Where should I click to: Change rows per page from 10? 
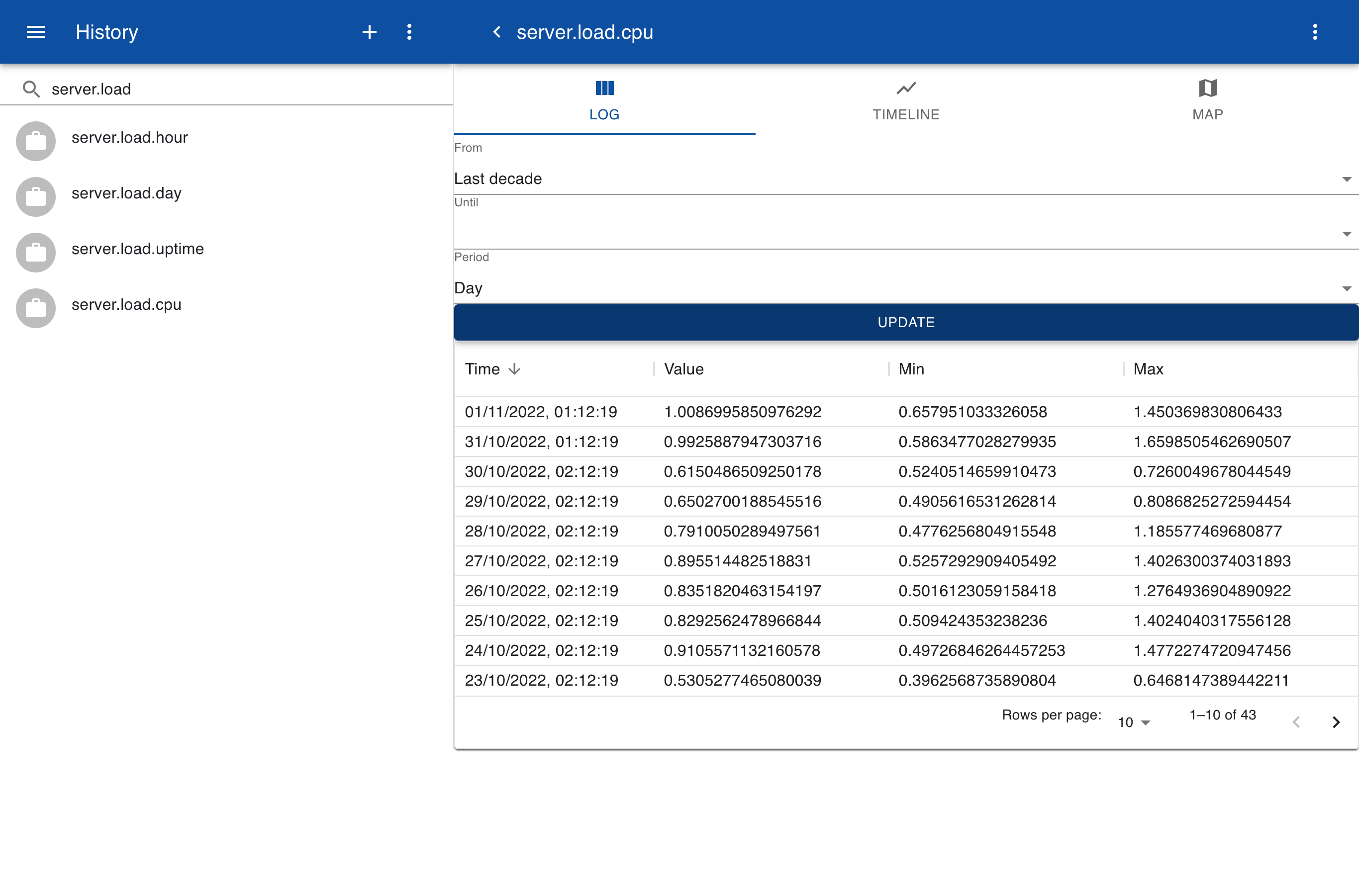pyautogui.click(x=1134, y=722)
